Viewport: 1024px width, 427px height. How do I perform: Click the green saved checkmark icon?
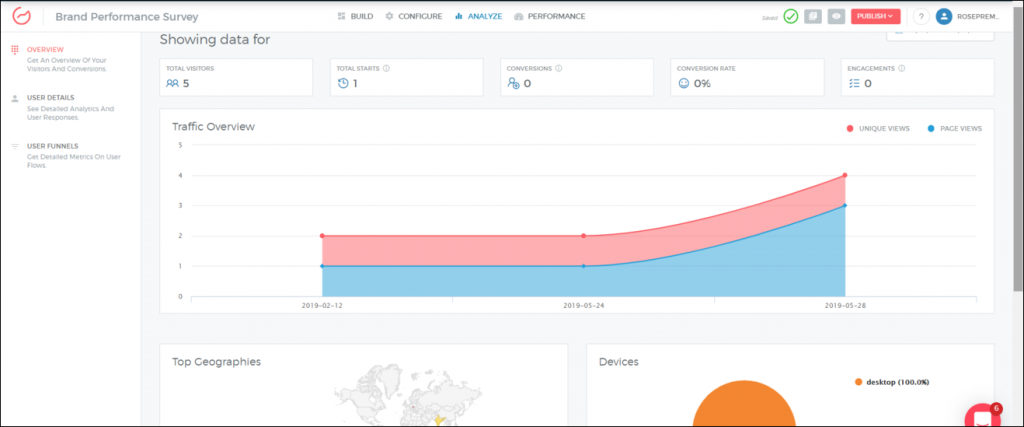790,16
